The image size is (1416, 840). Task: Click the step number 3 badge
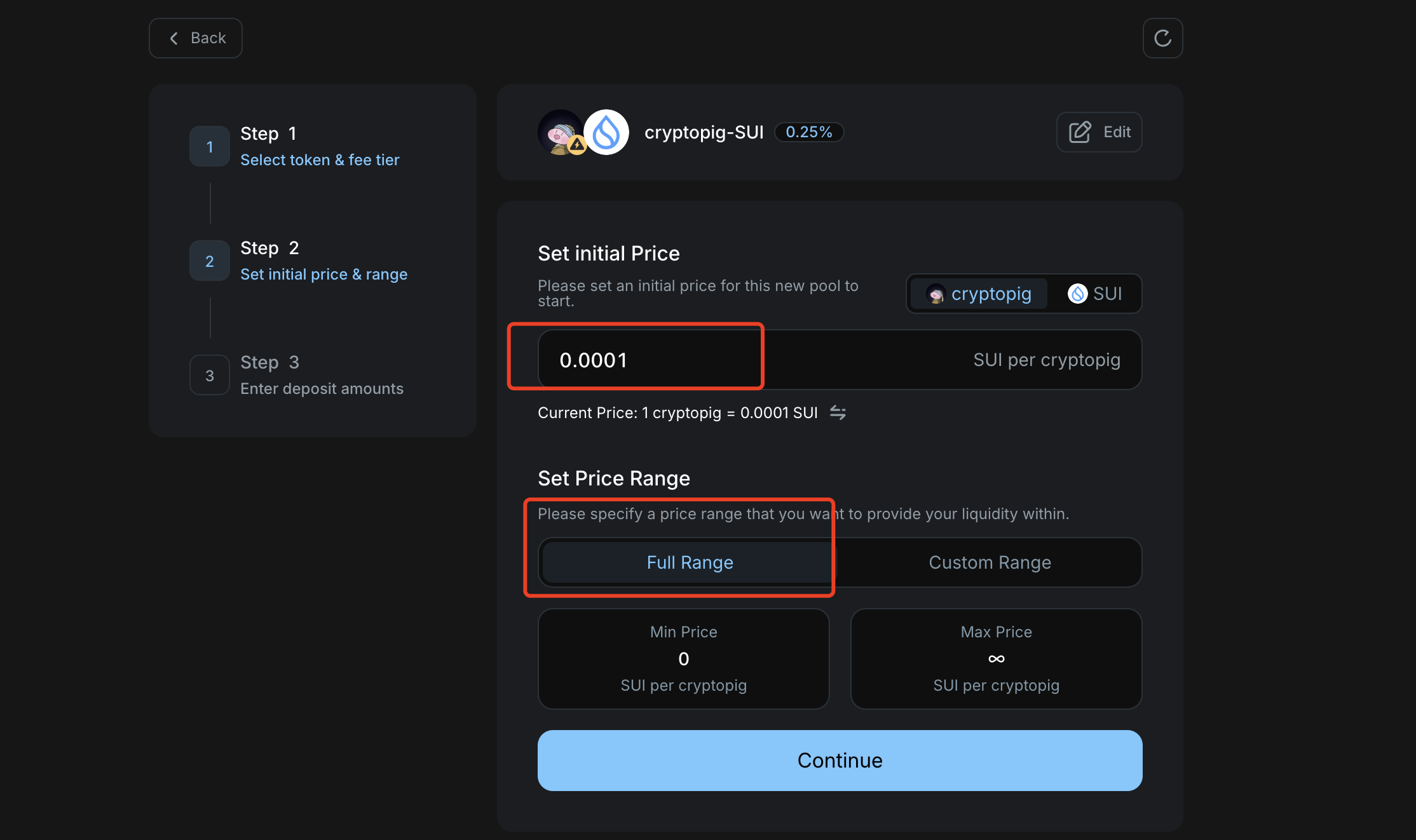210,375
